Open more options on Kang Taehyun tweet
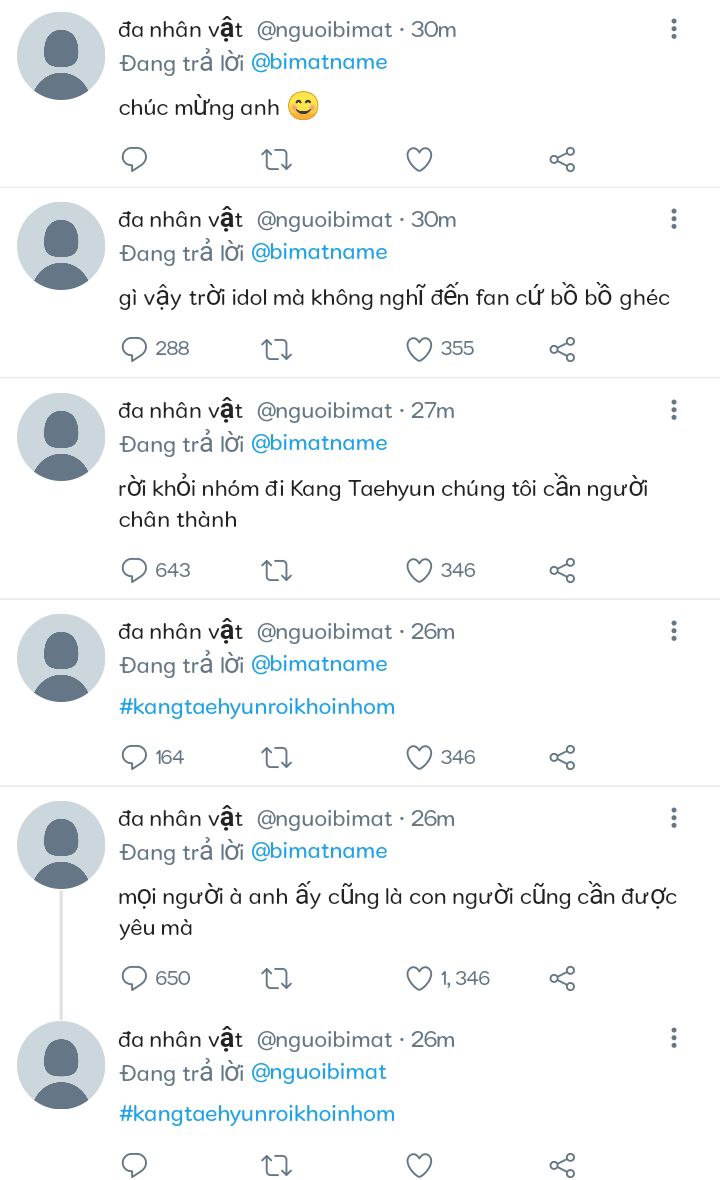Screen dimensions: 720x1180 click(x=674, y=410)
